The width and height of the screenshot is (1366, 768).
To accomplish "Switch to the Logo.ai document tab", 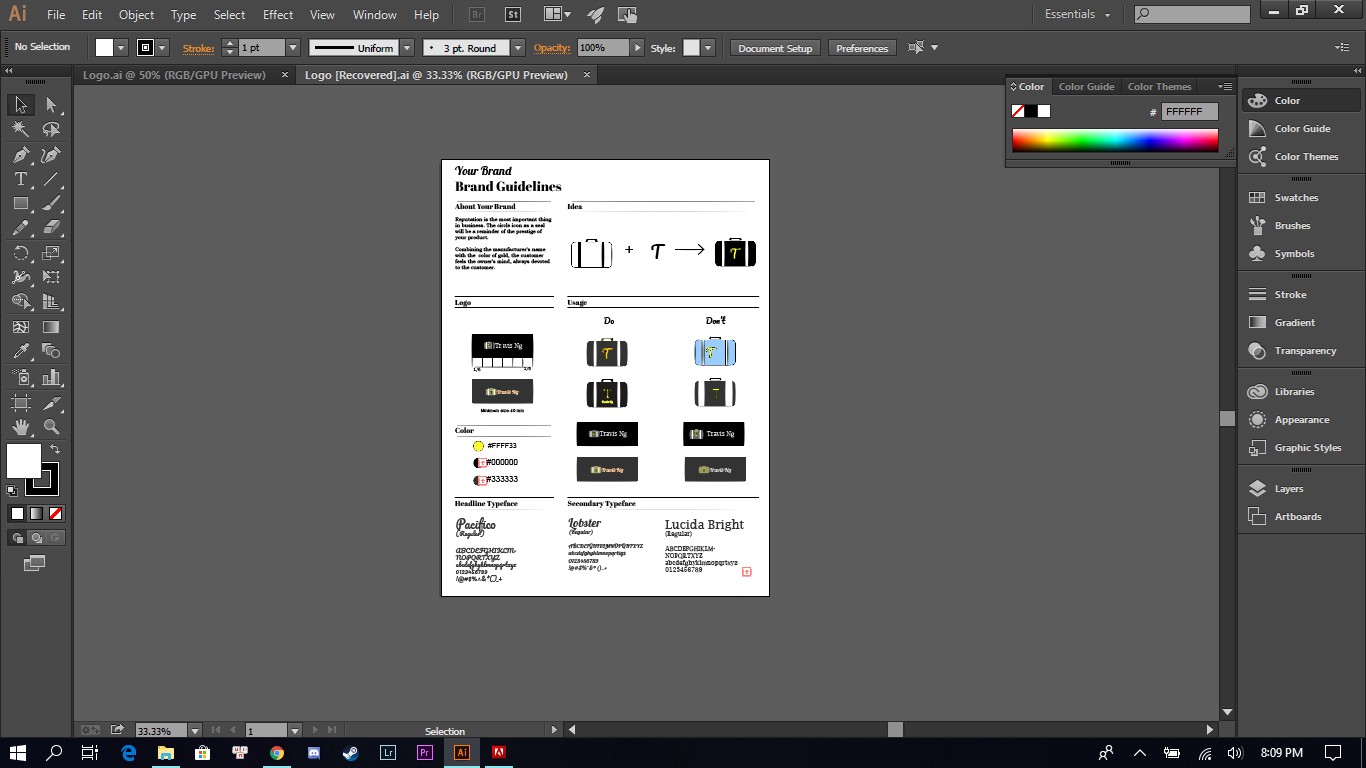I will point(174,75).
